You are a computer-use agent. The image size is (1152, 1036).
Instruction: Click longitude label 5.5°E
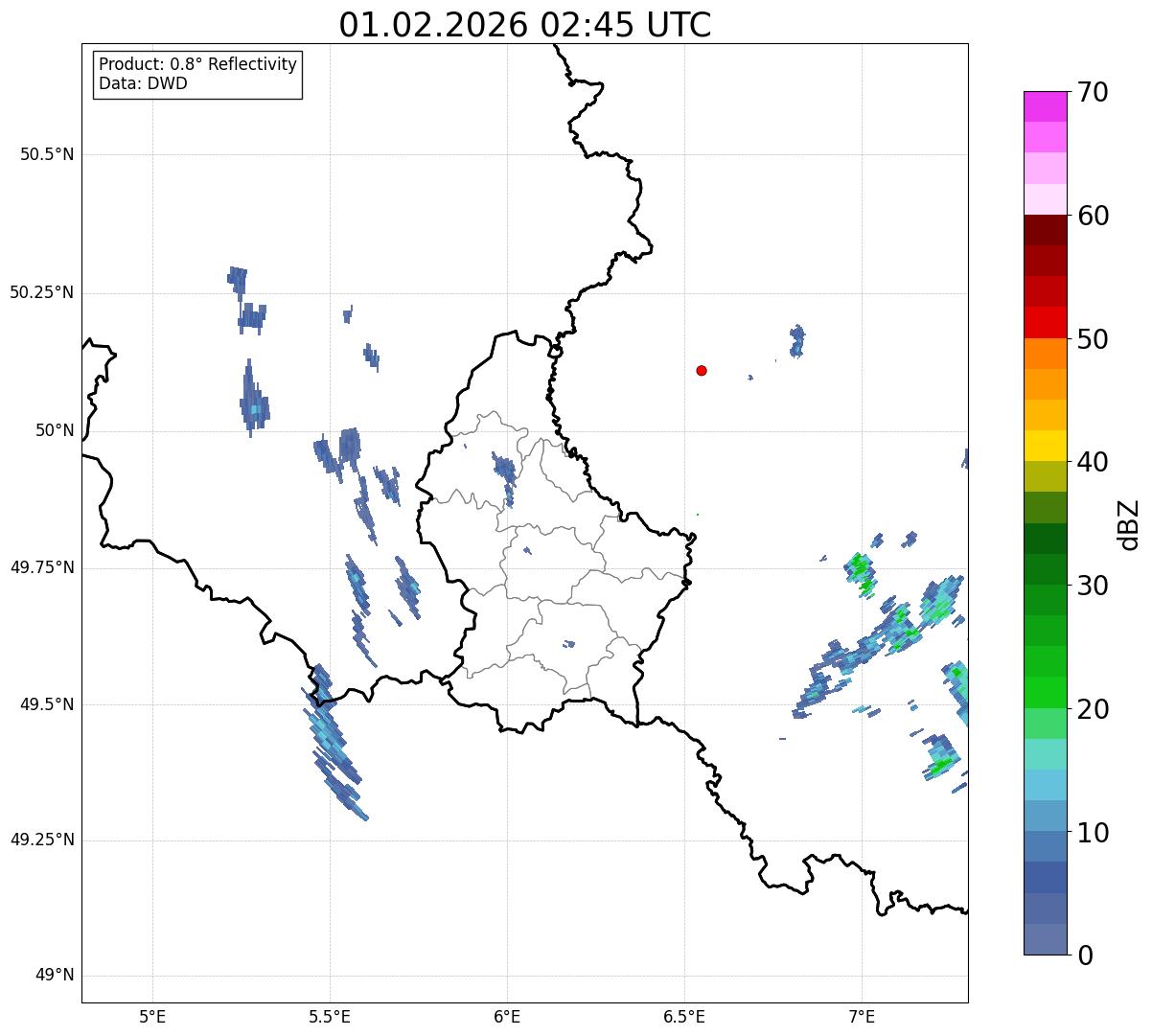coord(330,1016)
